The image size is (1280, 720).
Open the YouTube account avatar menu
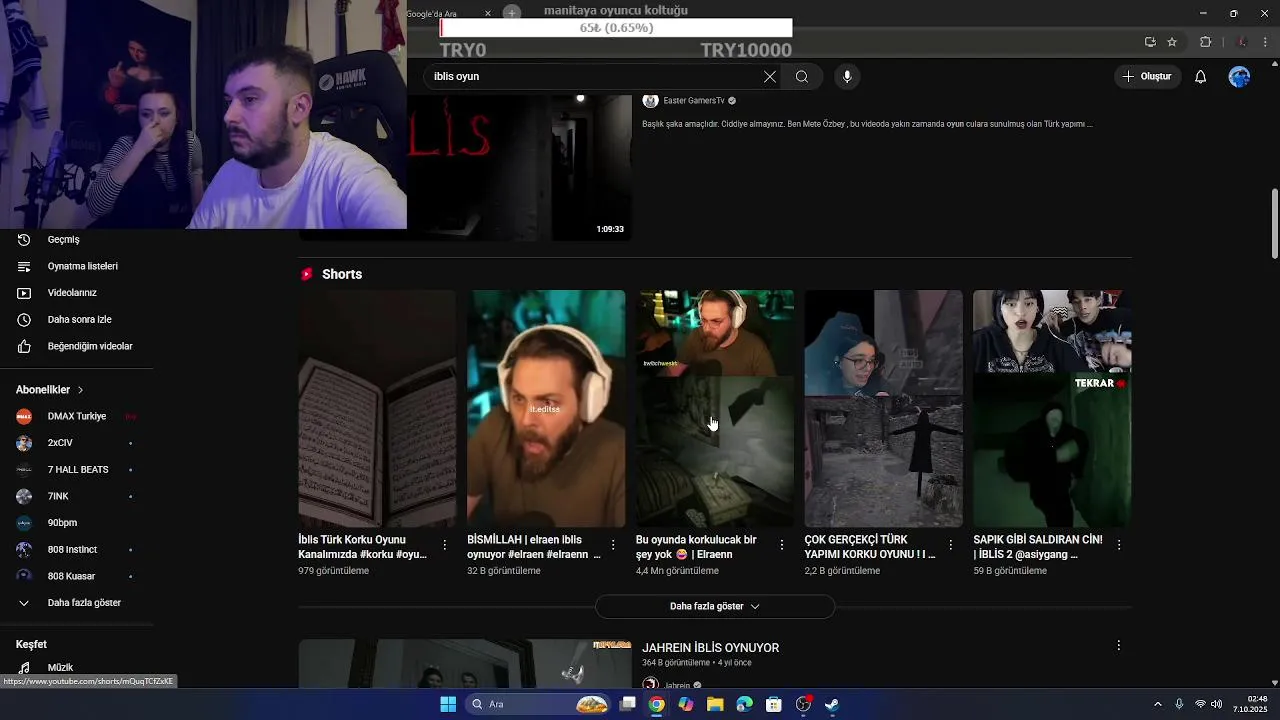[x=1239, y=77]
